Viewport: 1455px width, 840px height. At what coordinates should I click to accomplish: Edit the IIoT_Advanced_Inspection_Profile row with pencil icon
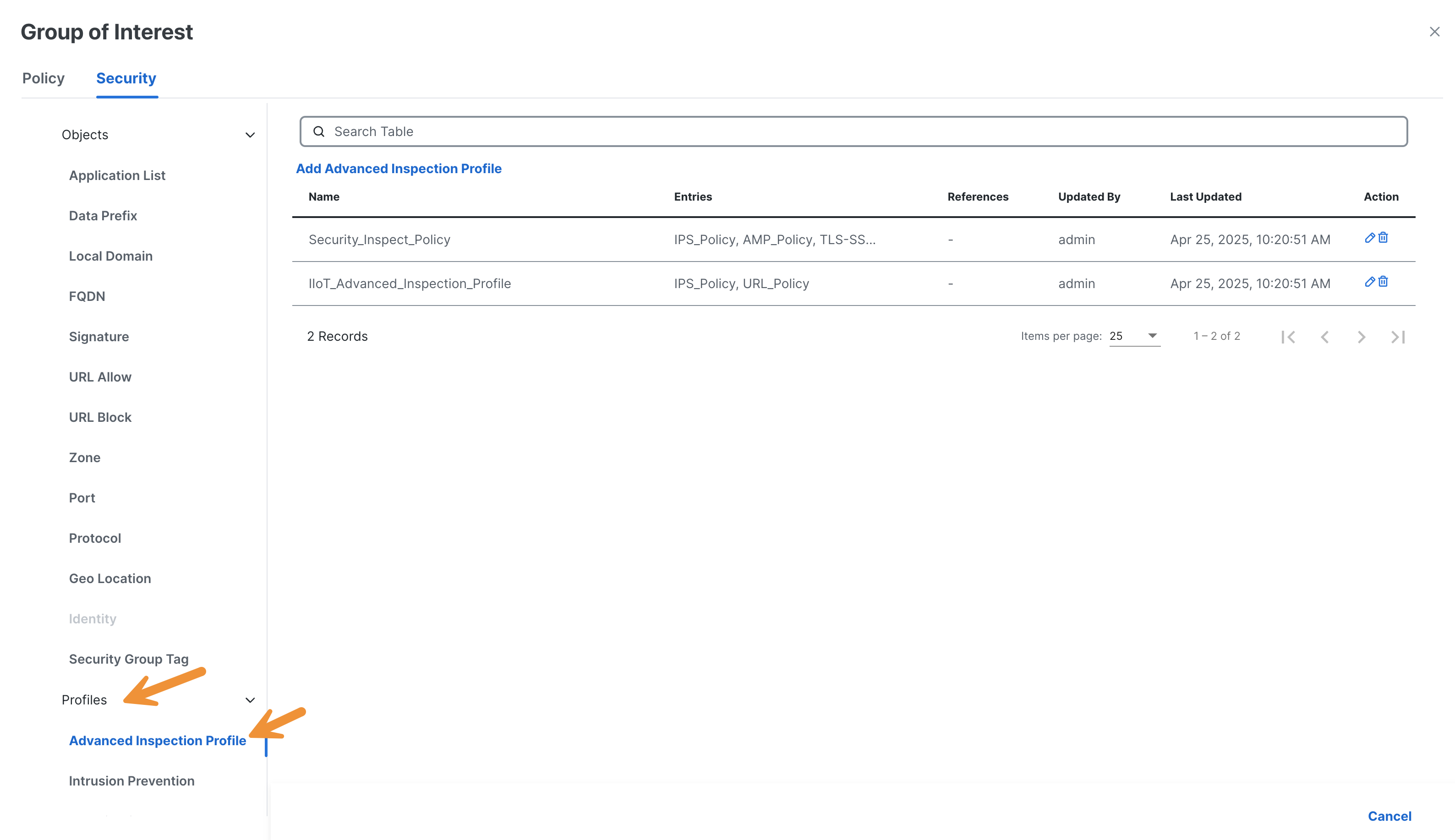(x=1369, y=282)
